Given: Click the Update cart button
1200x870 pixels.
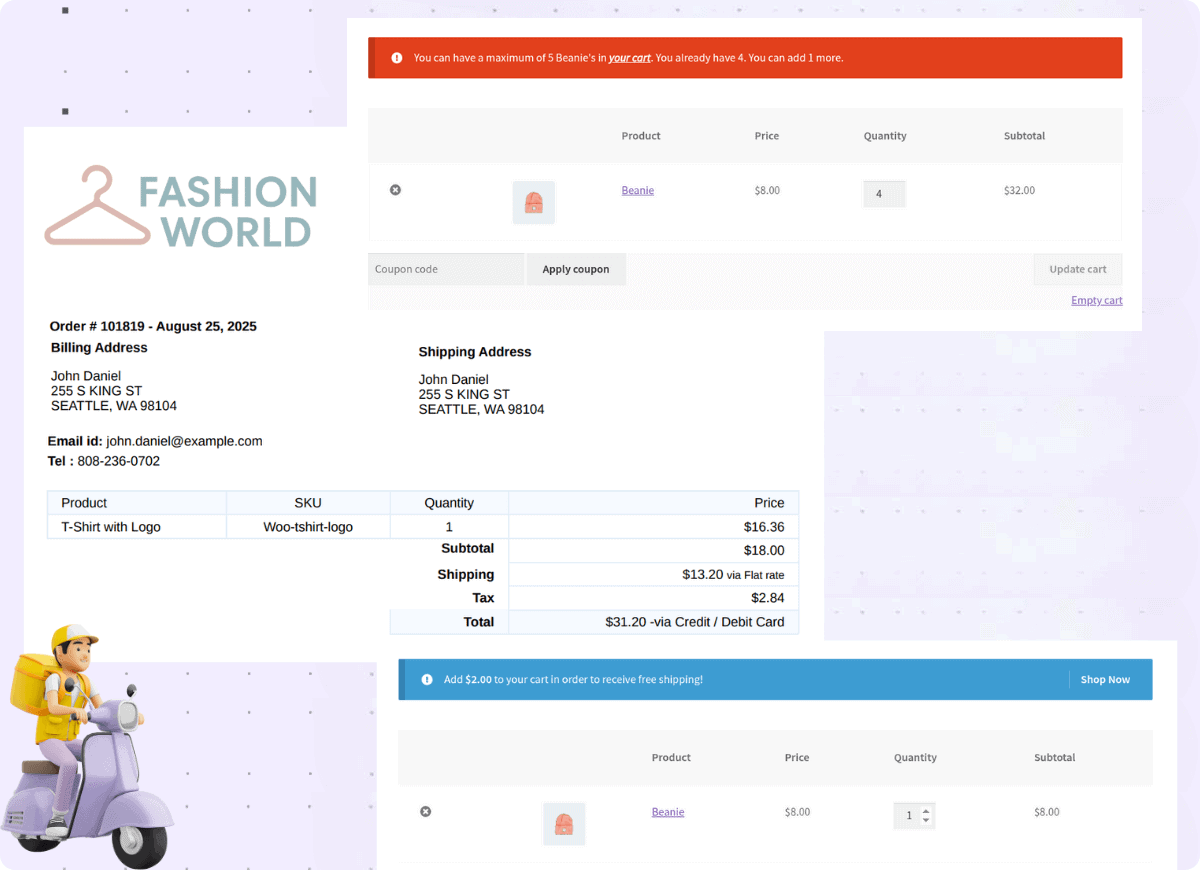Looking at the screenshot, I should tap(1078, 269).
